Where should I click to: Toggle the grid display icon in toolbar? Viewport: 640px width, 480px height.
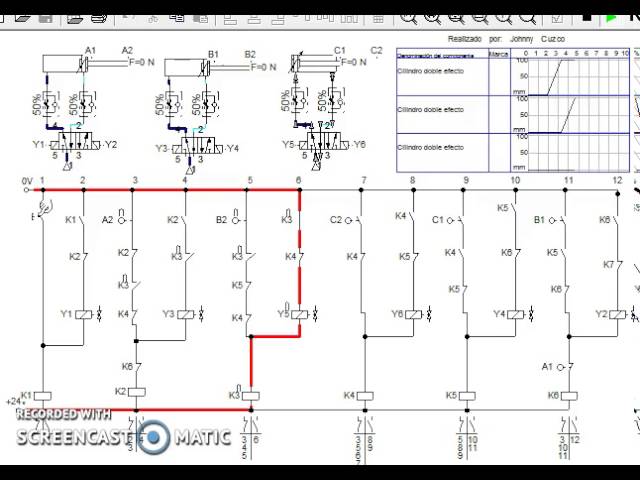point(378,19)
